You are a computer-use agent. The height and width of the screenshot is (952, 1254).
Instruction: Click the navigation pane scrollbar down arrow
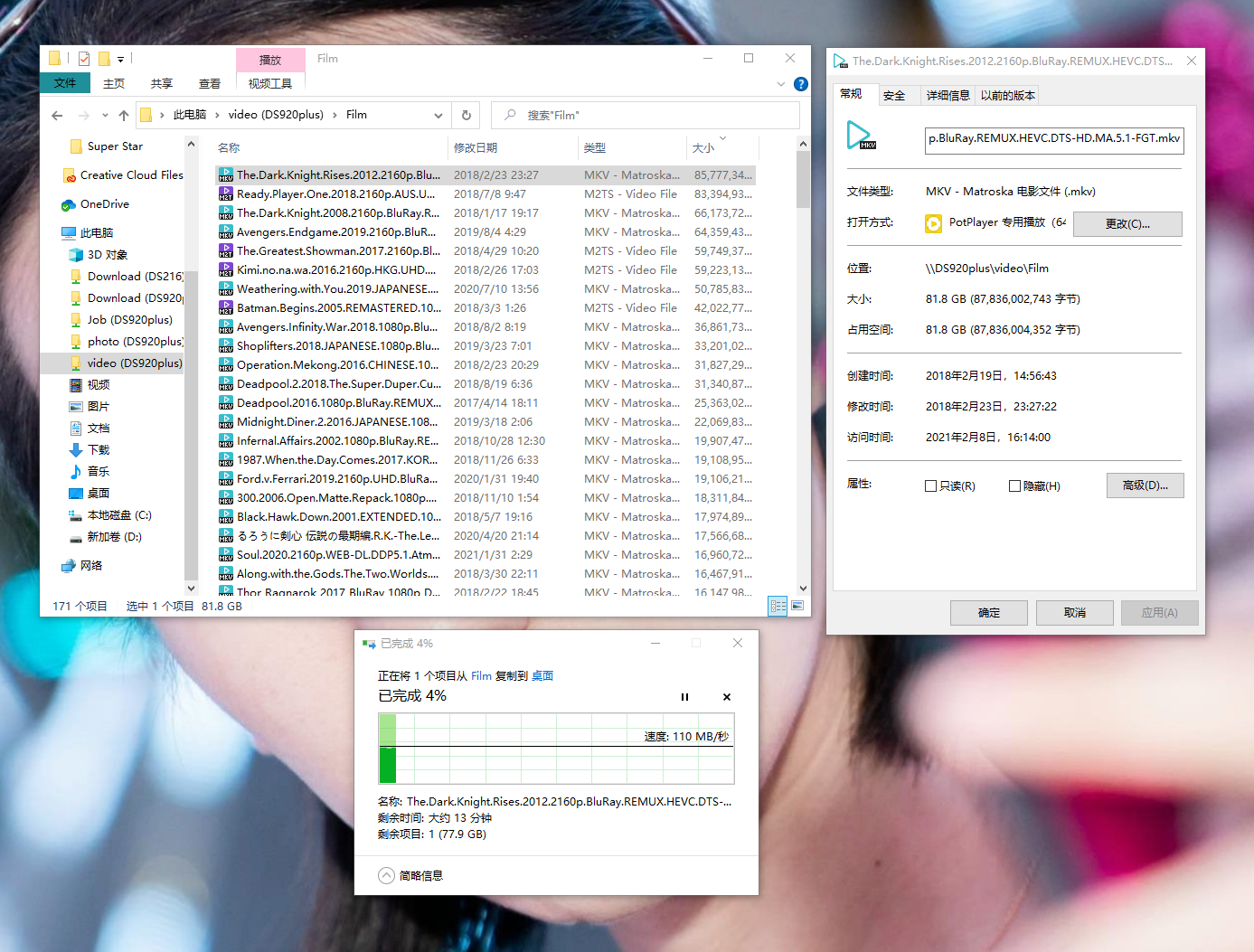(191, 588)
